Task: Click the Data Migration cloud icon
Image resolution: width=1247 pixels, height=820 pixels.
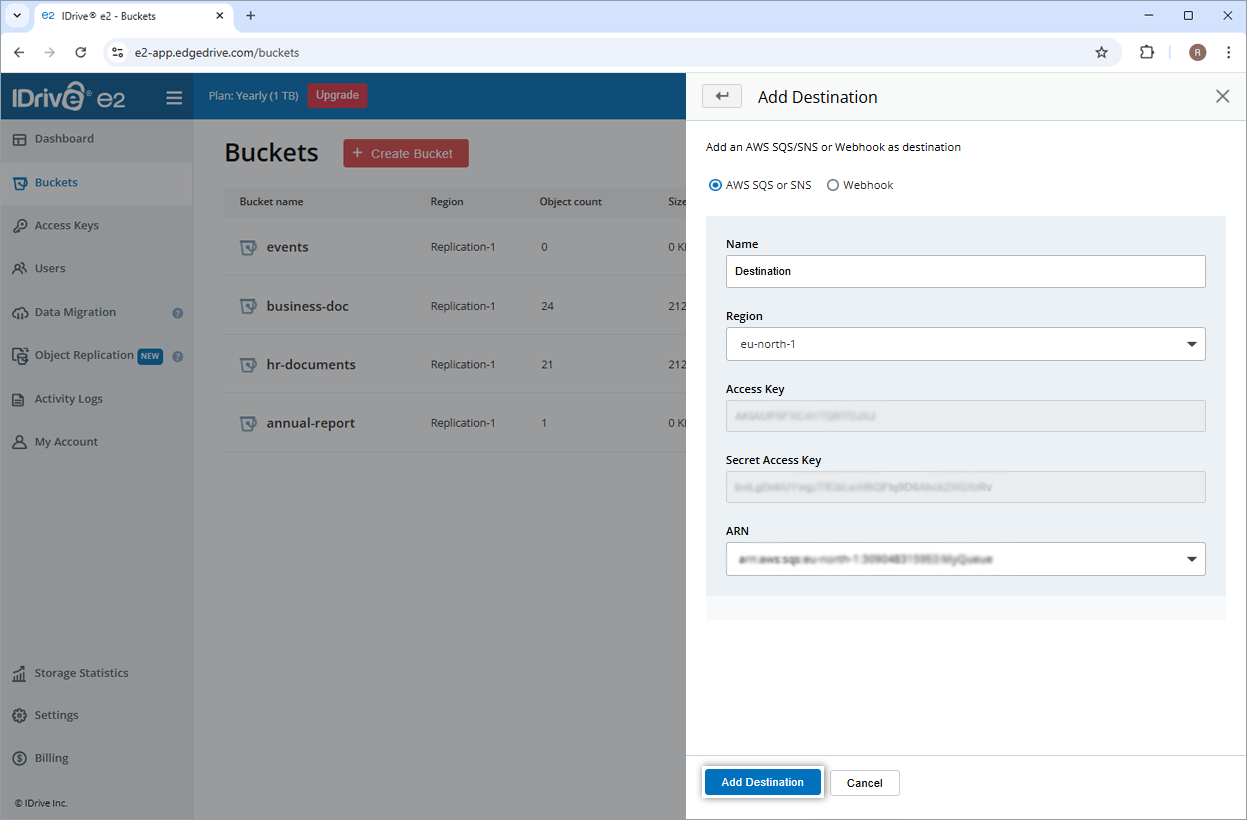Action: pos(19,313)
